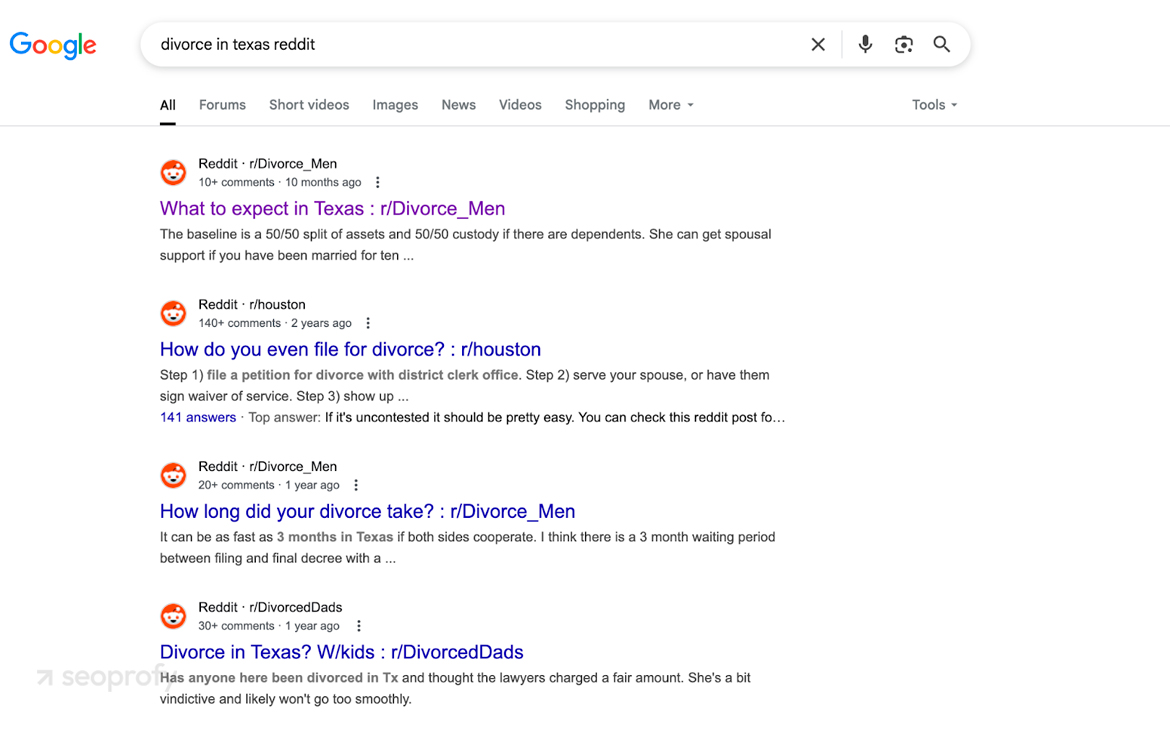
Task: Click the Reddit icon beside r/Divorce_Men 1 year ago
Action: pos(173,475)
